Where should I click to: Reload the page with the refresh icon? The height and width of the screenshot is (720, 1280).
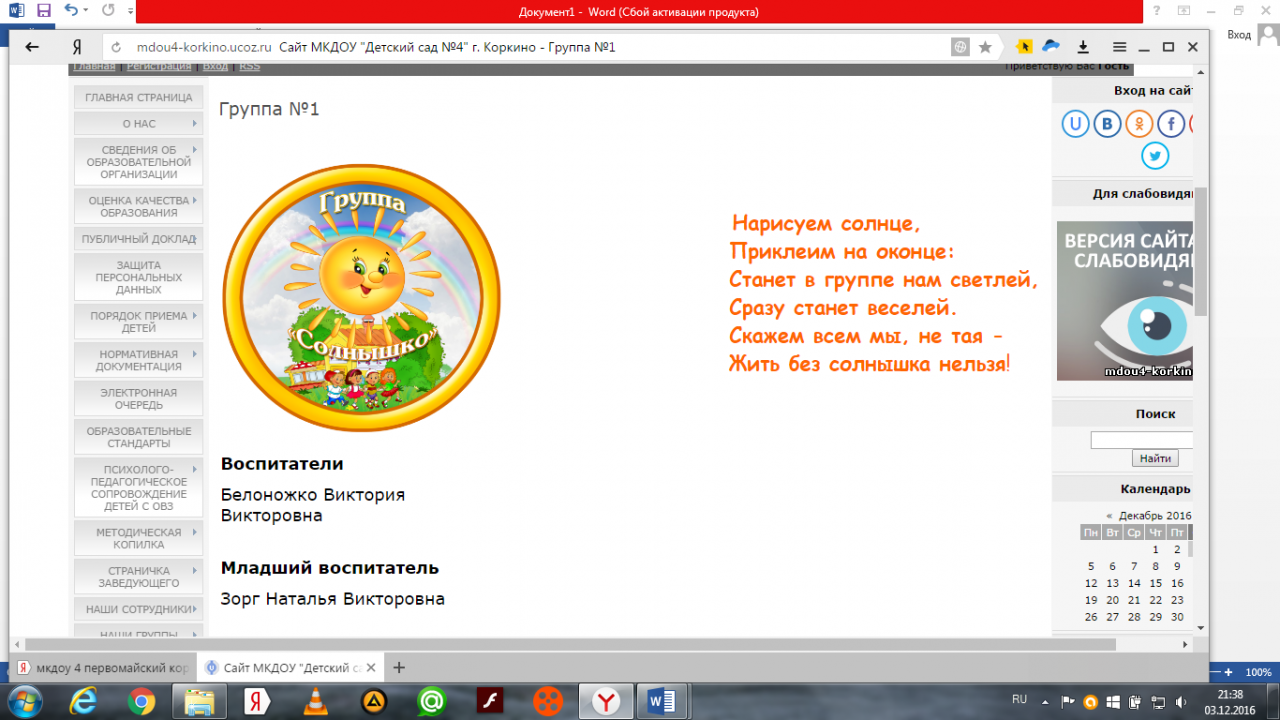pos(117,47)
